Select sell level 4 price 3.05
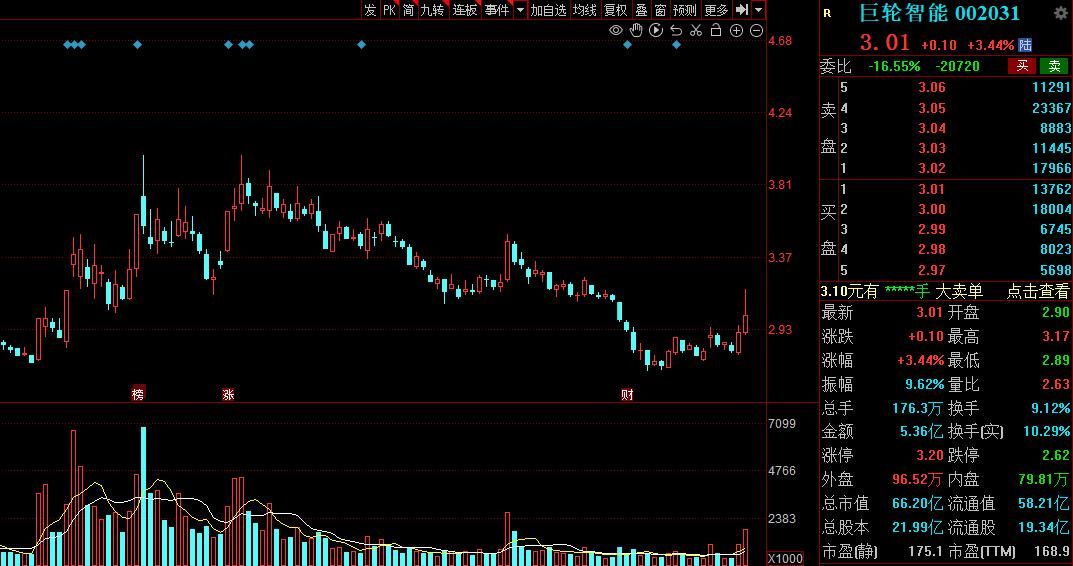Screen dimensions: 1073x566 click(933, 107)
